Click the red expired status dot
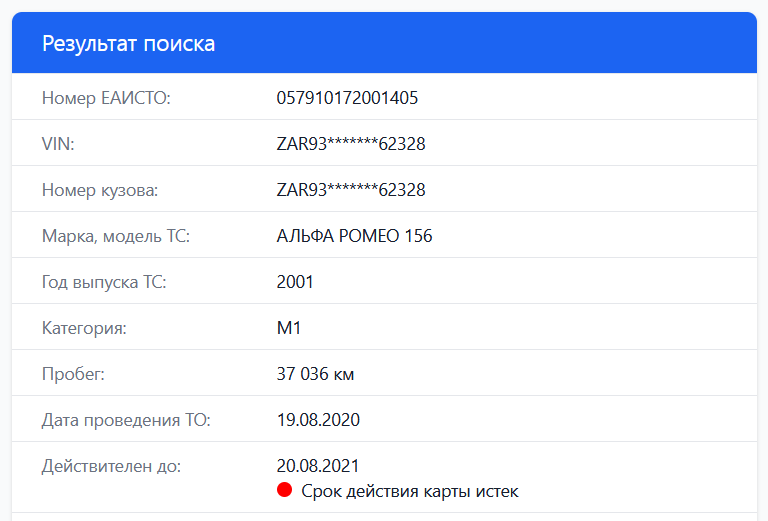The image size is (768, 521). 284,491
